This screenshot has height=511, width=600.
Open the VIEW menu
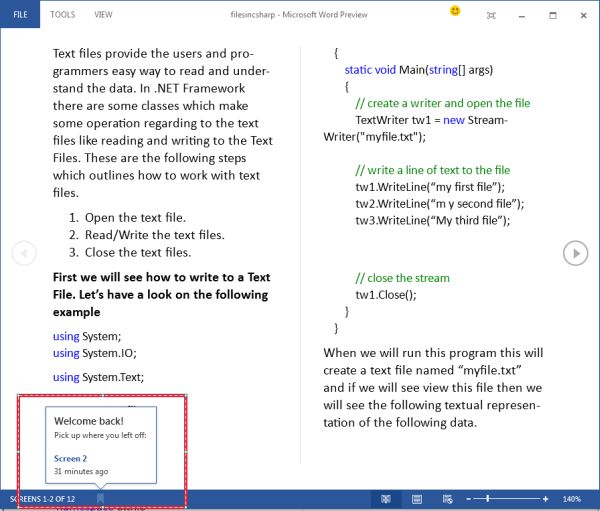(x=103, y=15)
